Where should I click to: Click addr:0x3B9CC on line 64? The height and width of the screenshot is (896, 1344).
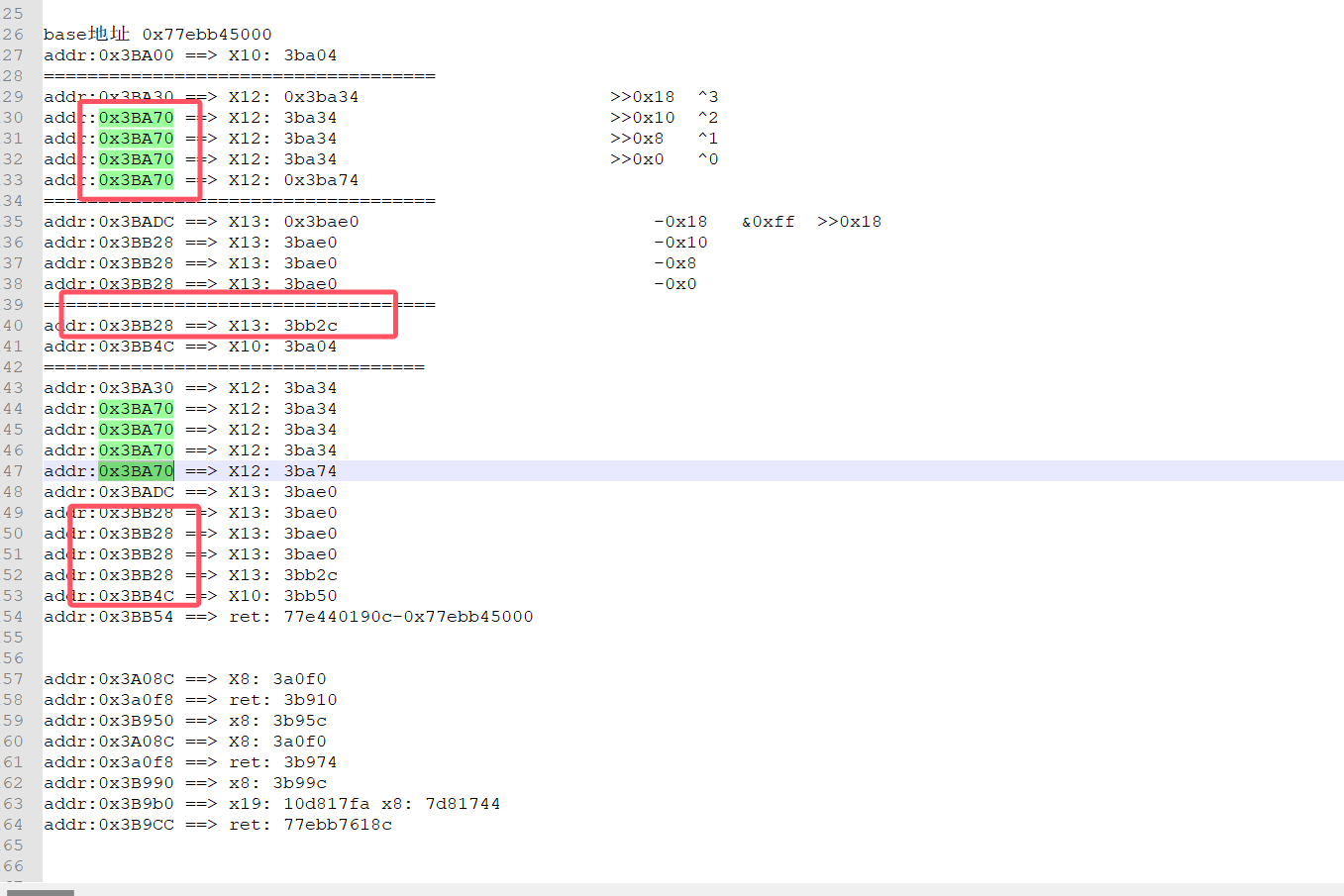(x=109, y=825)
